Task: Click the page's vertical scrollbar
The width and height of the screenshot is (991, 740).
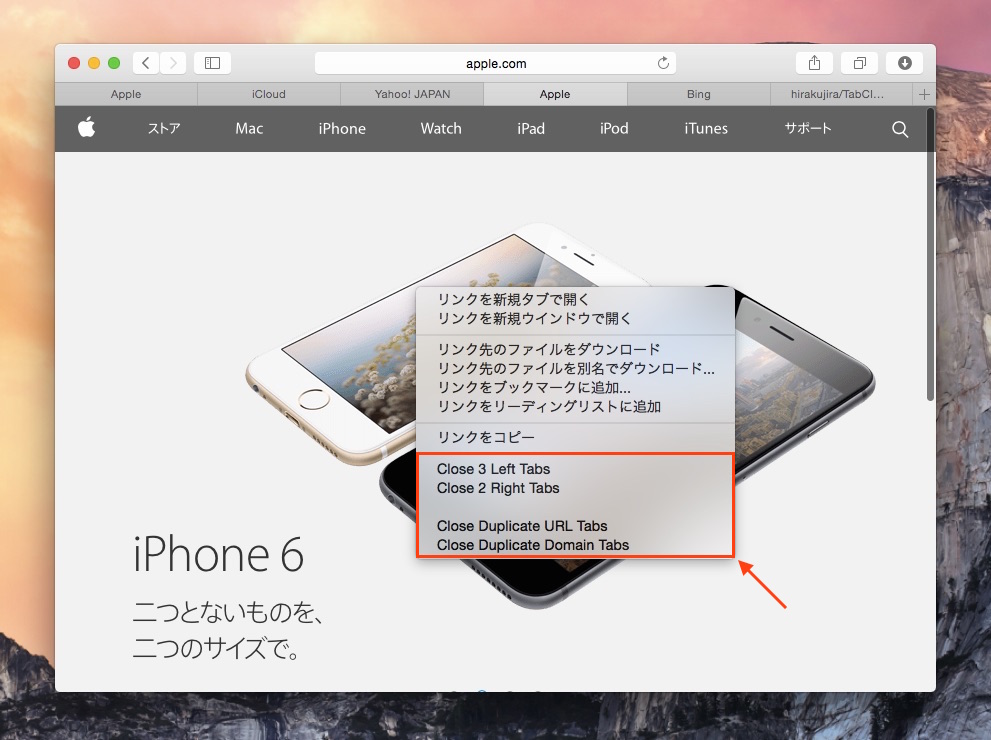Action: click(930, 255)
